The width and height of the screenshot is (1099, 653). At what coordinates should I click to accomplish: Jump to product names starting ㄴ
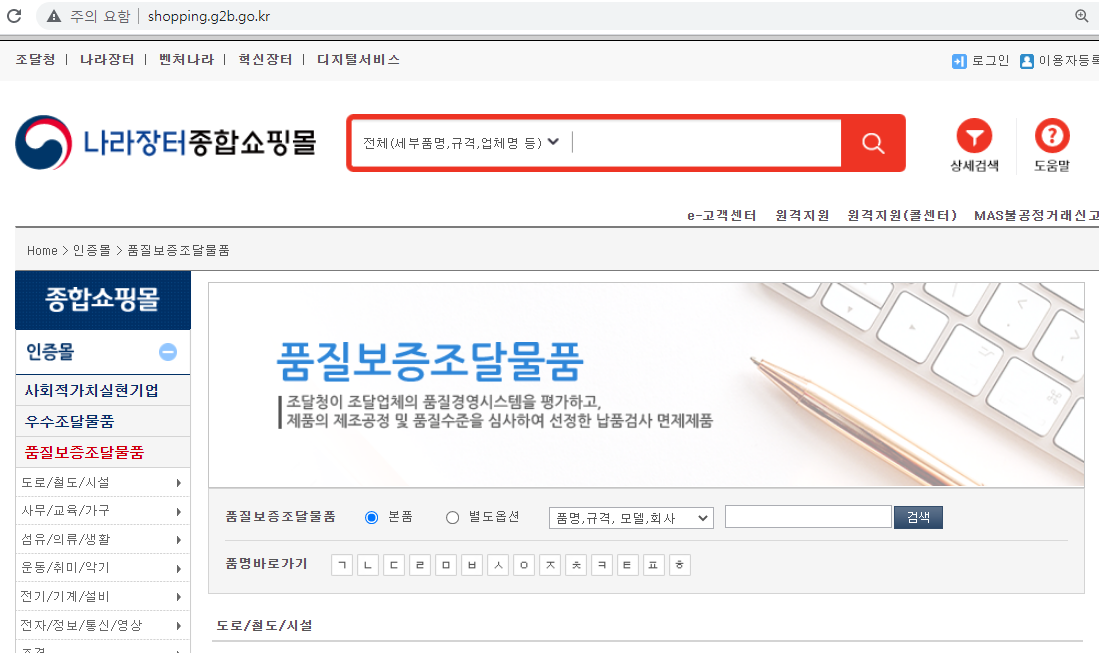pyautogui.click(x=368, y=565)
